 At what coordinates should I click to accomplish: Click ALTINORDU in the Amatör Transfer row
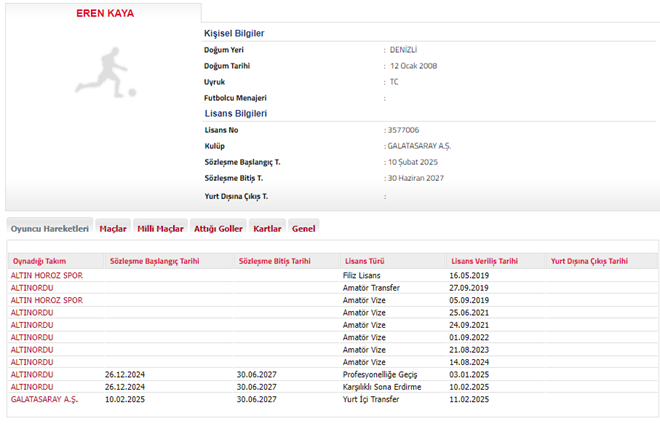click(x=31, y=286)
